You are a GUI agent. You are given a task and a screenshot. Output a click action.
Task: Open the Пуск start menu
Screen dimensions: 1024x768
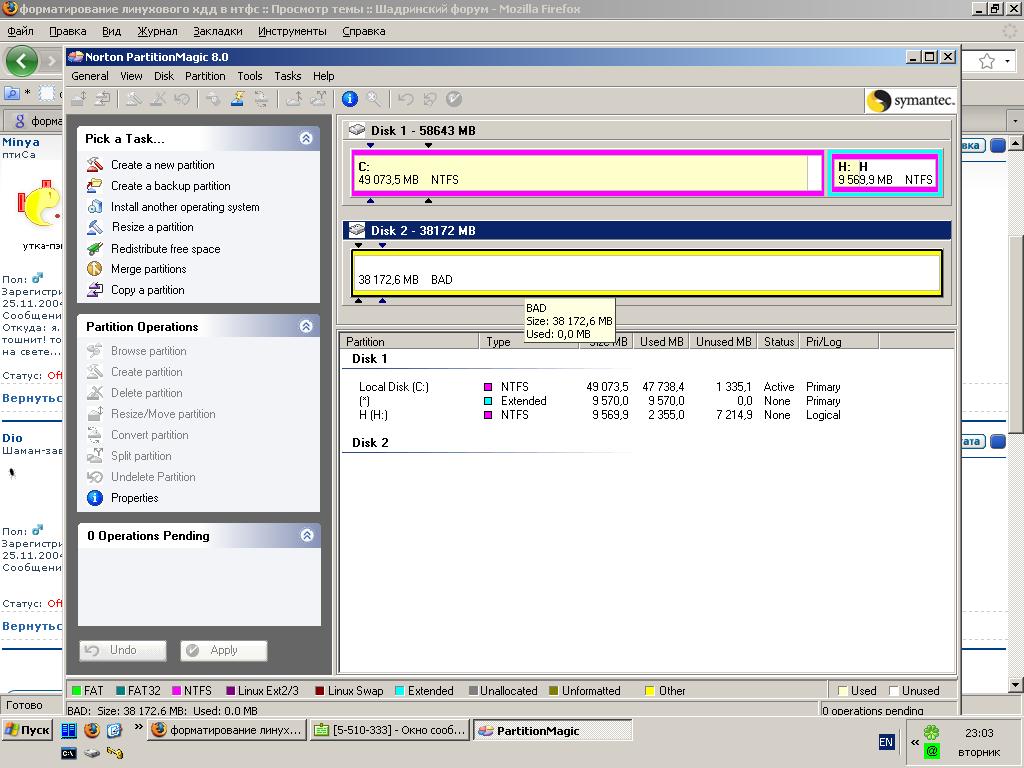coord(28,729)
